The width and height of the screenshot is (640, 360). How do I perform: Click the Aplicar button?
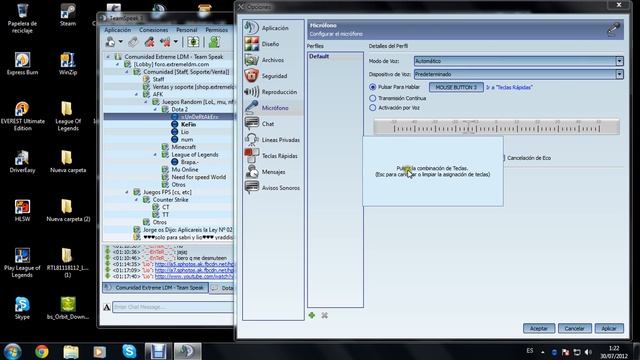pos(609,328)
